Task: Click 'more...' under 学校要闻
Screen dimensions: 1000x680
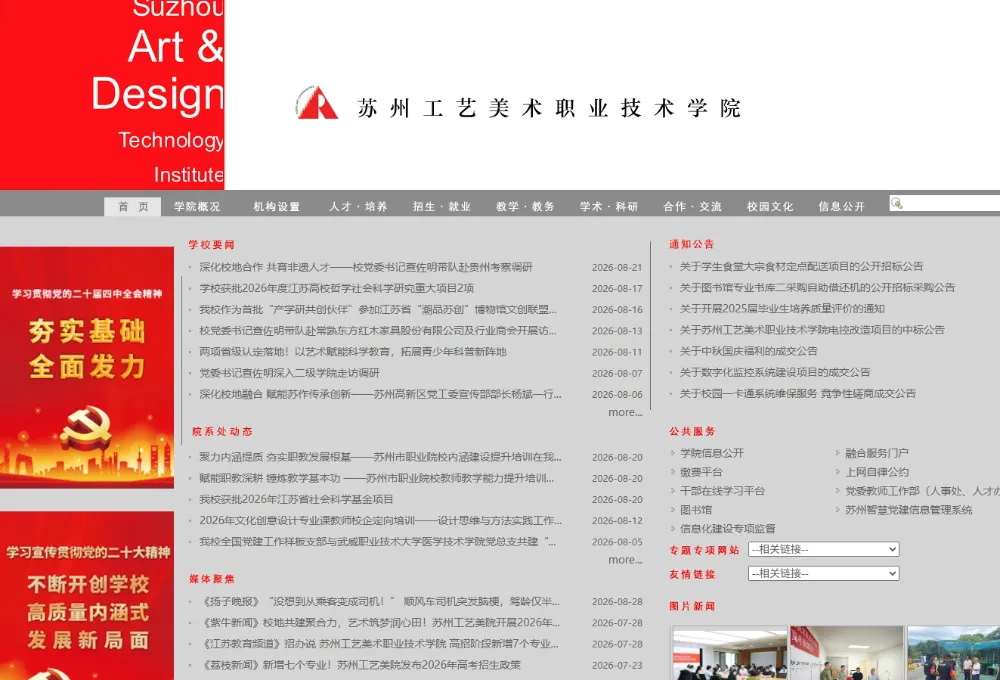Action: [x=625, y=412]
